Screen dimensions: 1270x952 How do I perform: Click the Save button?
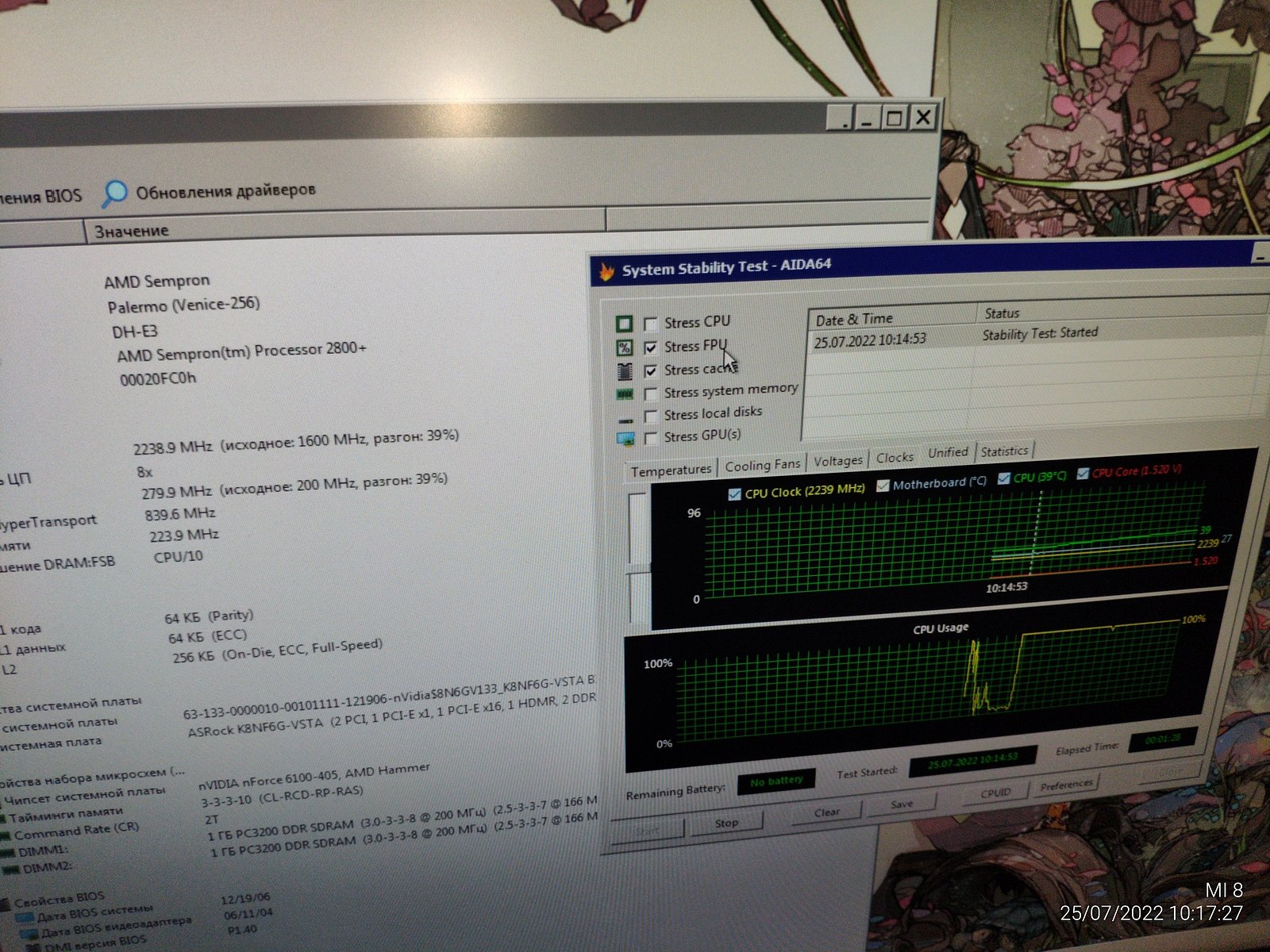[902, 804]
